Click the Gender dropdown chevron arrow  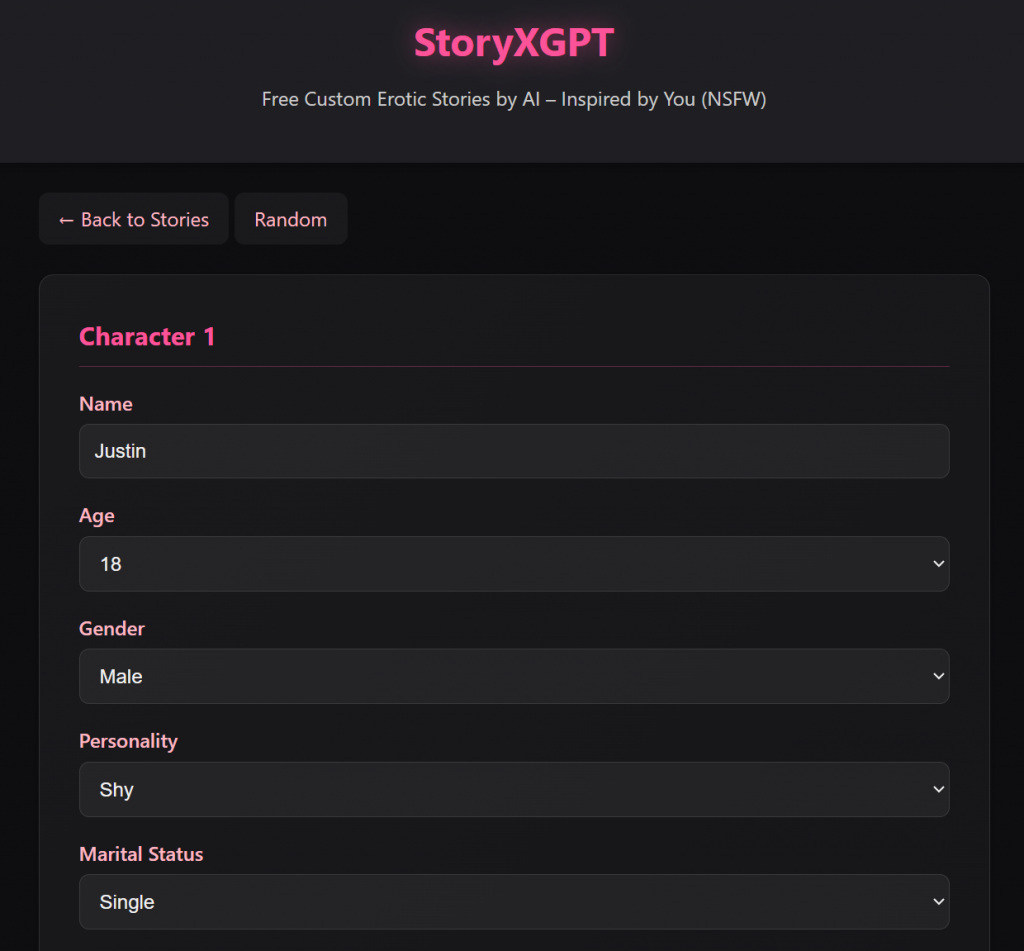tap(938, 677)
